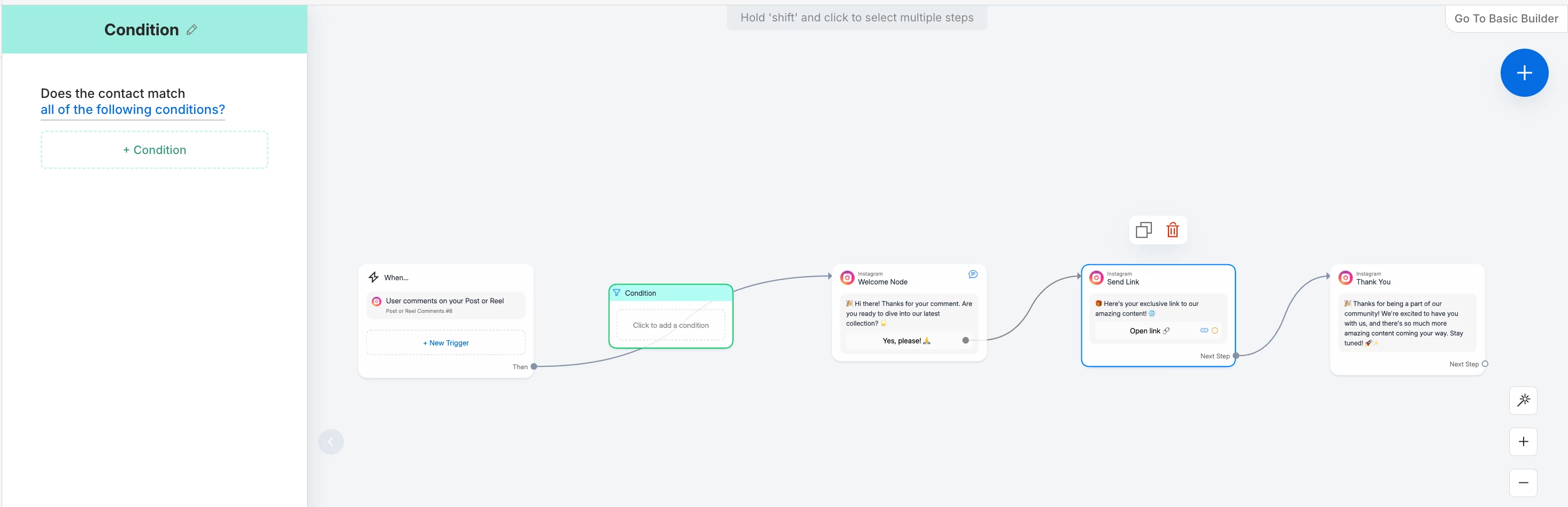Click the connector dot beside 'Yes, please!'
Viewport: 1568px width, 507px height.
click(x=965, y=340)
